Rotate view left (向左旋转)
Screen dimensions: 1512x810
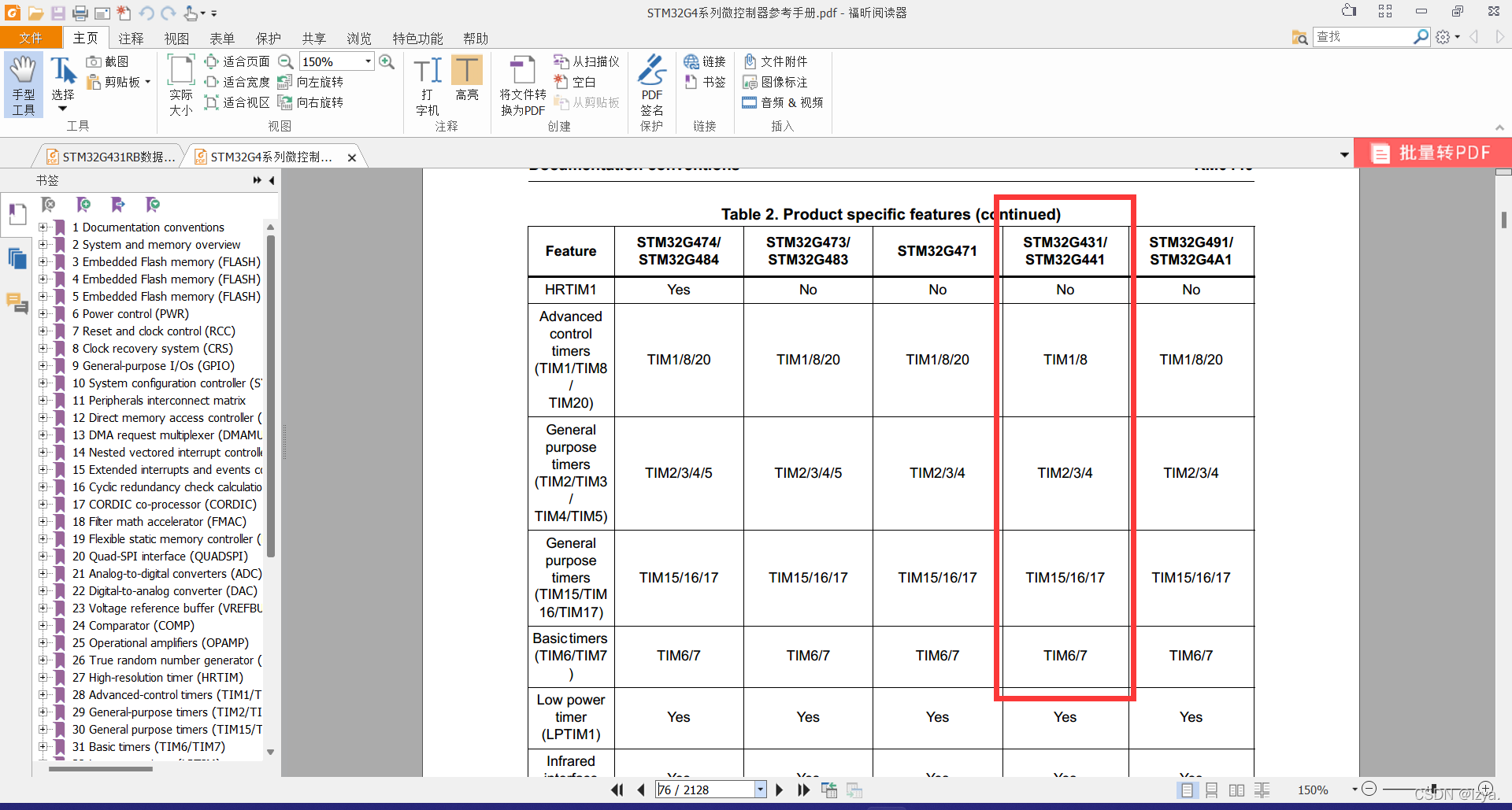tap(310, 82)
